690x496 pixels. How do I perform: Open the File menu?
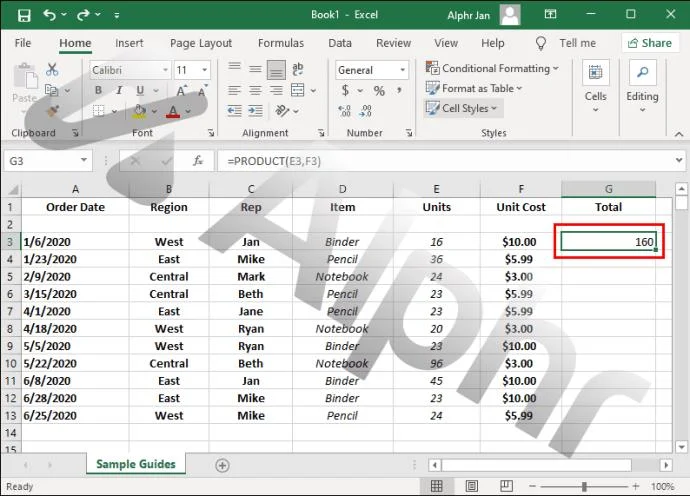click(x=23, y=43)
